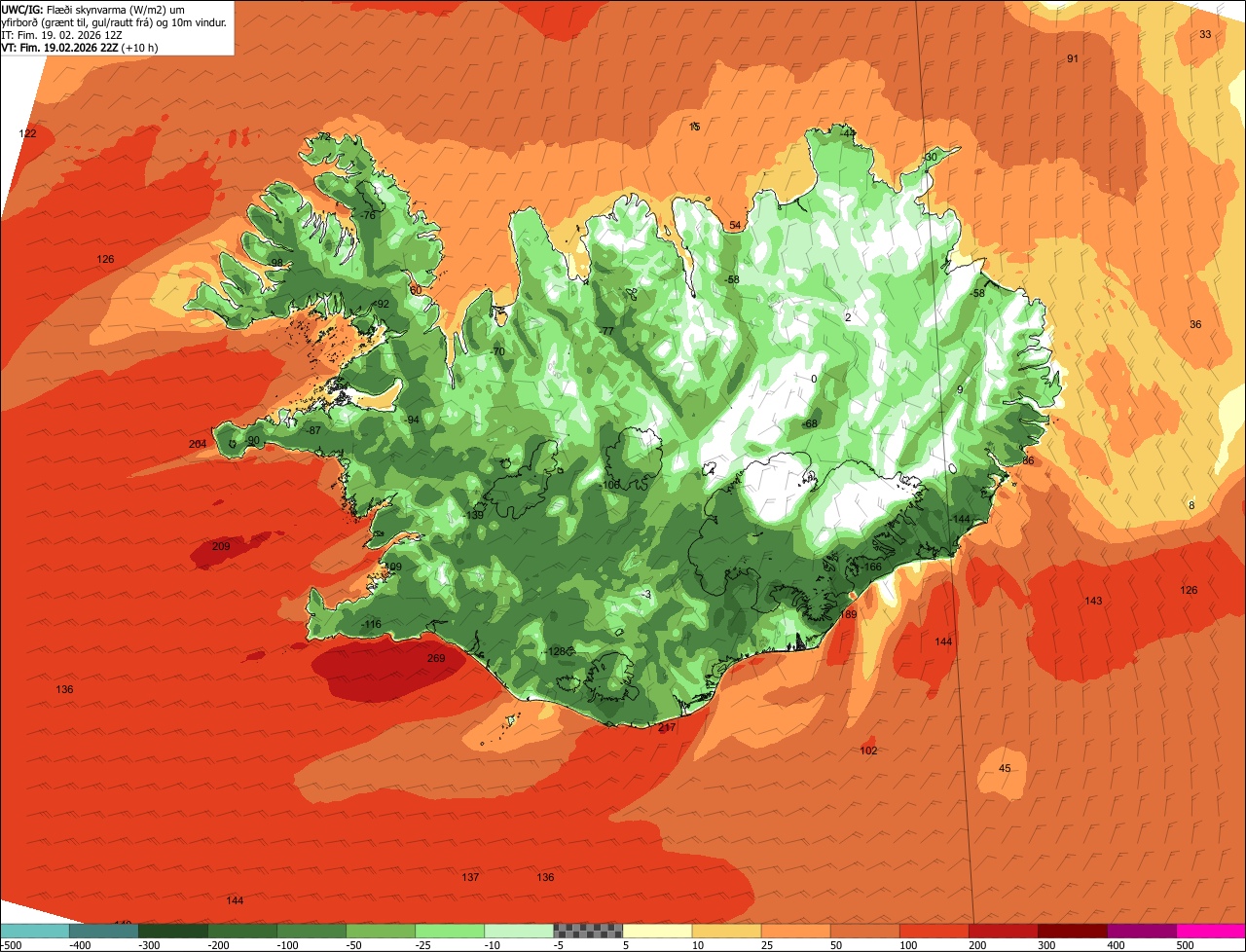Image resolution: width=1246 pixels, height=952 pixels.
Task: Select the map value '-166' in the southeast
Action: coord(870,567)
